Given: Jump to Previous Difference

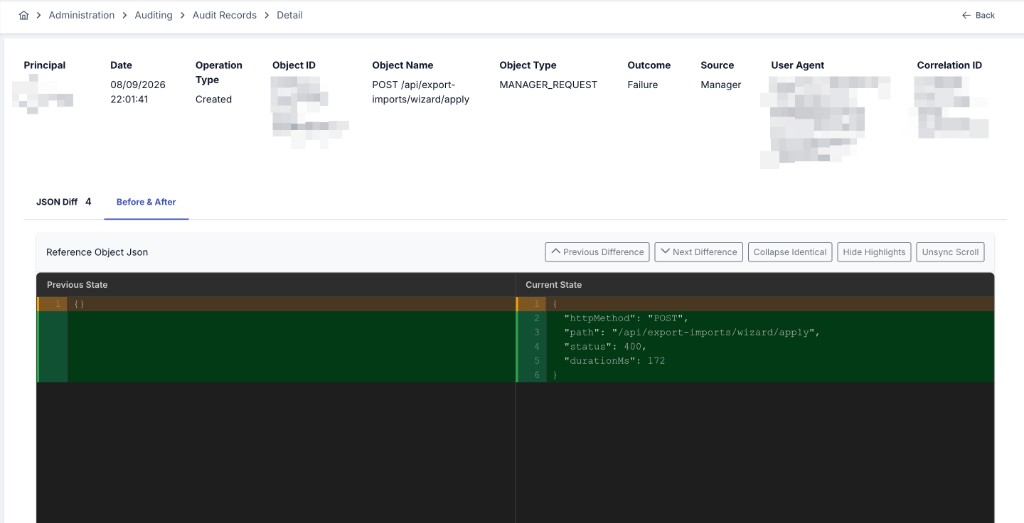Looking at the screenshot, I should pos(597,252).
